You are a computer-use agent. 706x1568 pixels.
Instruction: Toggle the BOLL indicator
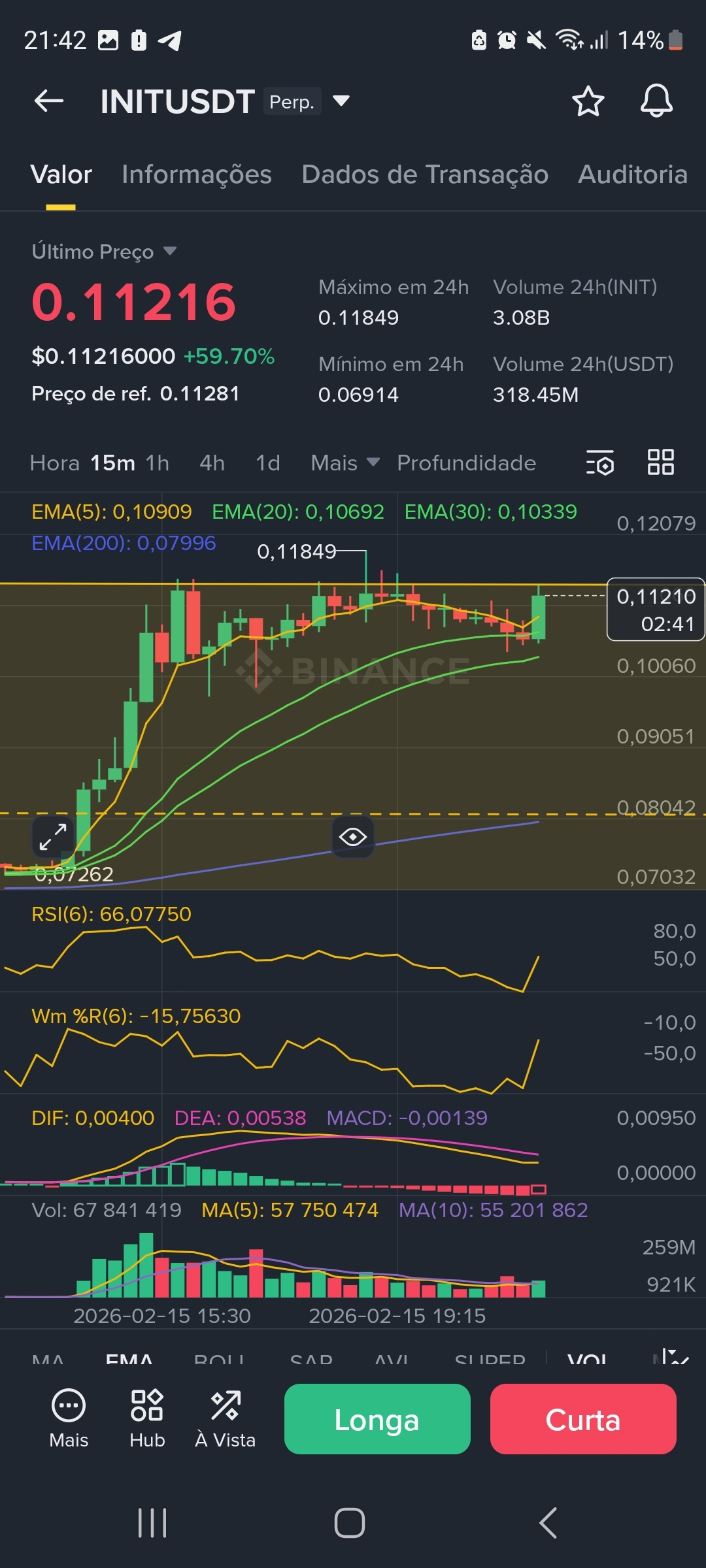[x=220, y=1359]
